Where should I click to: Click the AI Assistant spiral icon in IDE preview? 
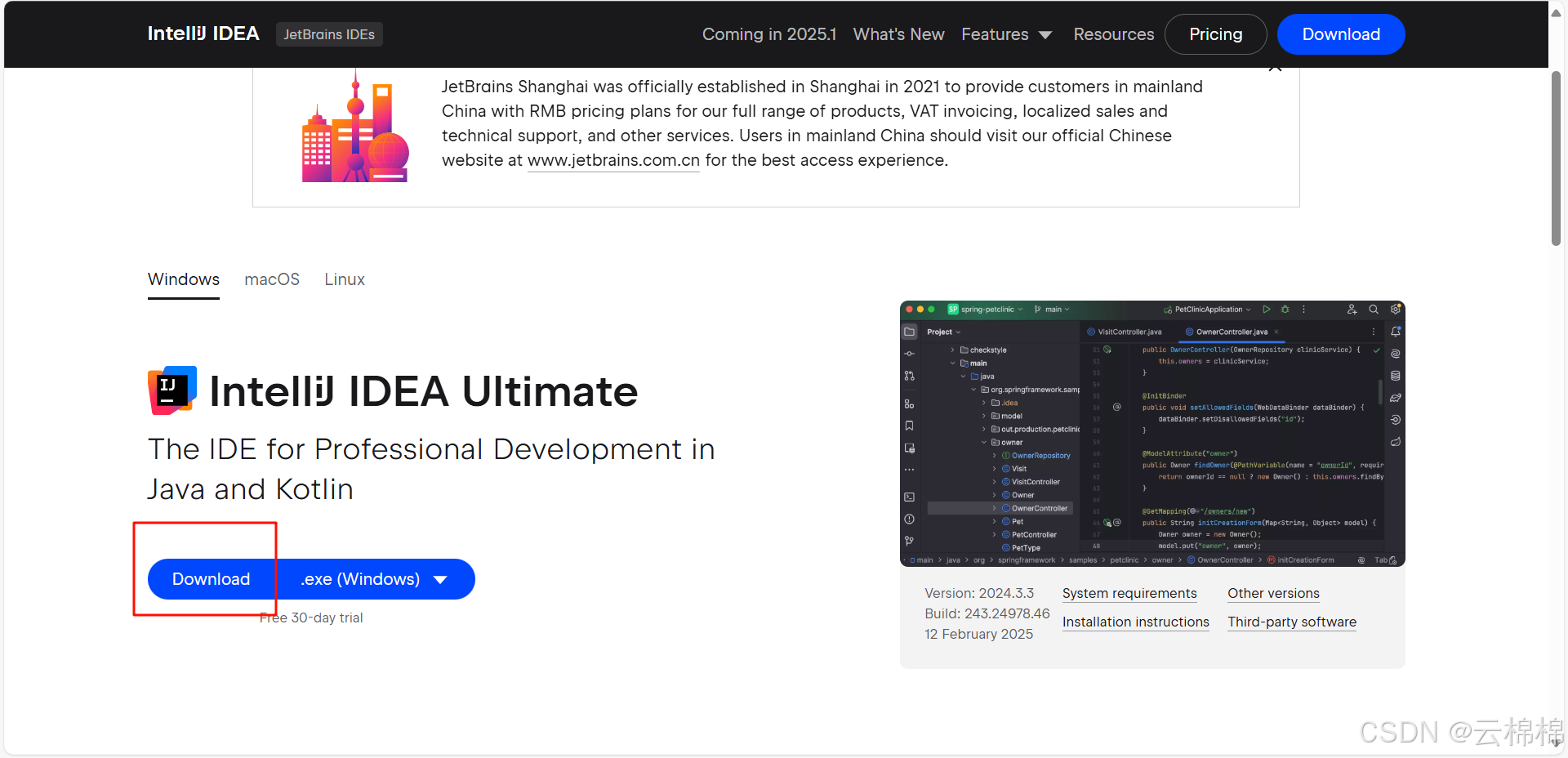pos(1396,354)
